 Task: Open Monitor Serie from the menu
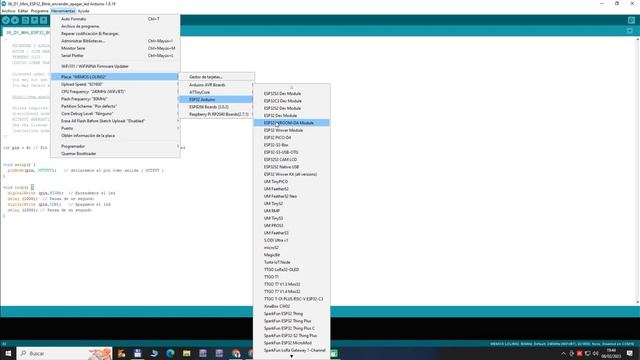pyautogui.click(x=115, y=48)
